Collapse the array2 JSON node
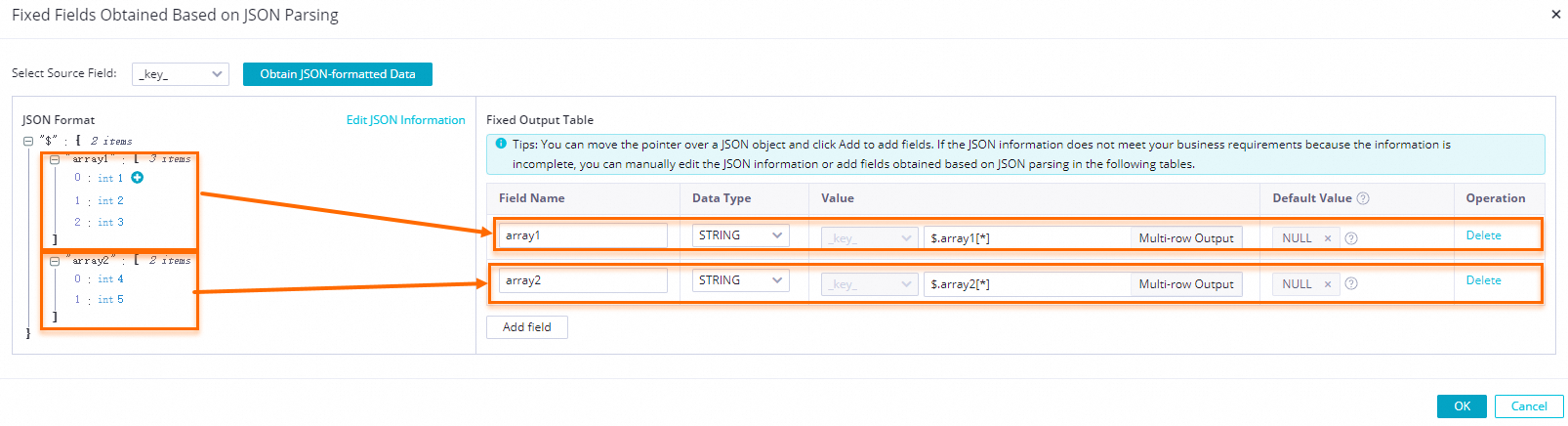Screen dimensions: 1568x426 [x=55, y=261]
